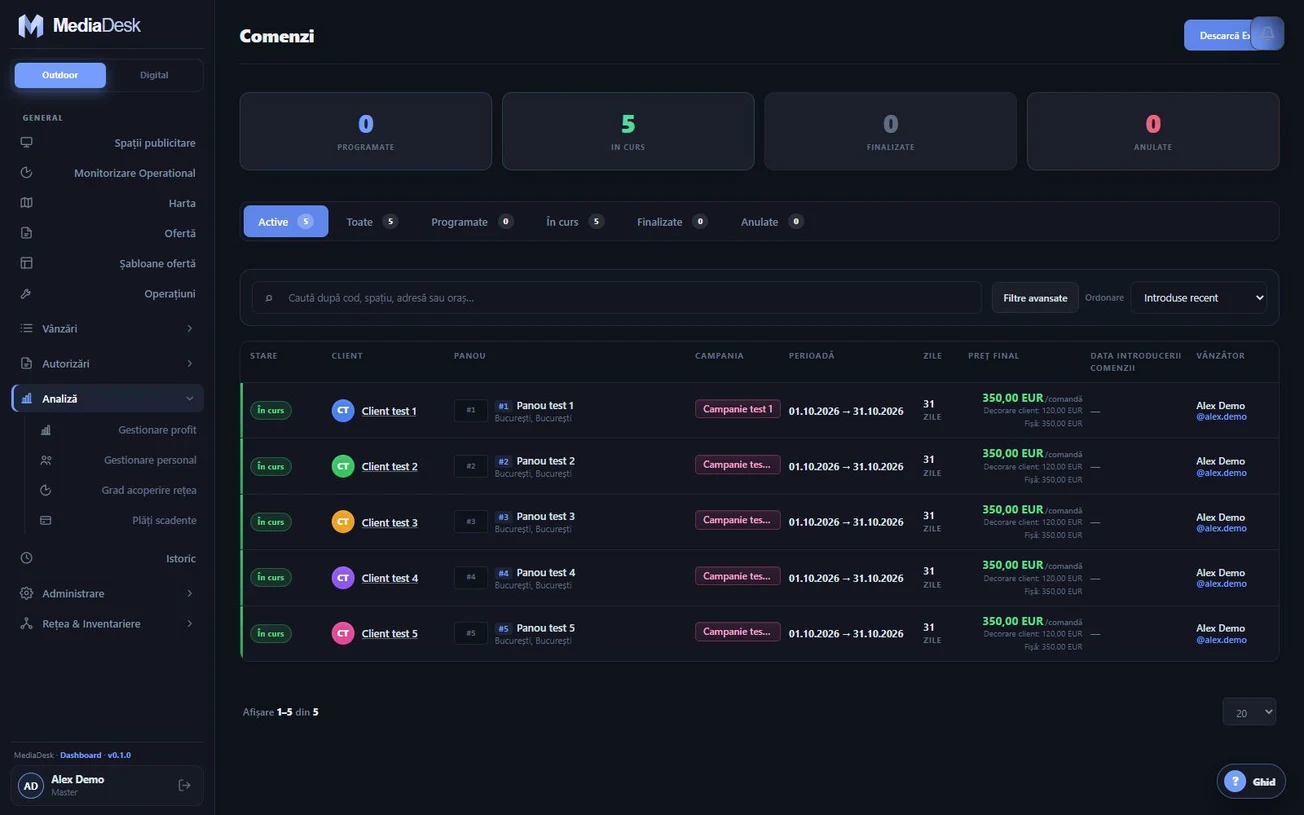Click the orders search field
The width and height of the screenshot is (1304, 815).
point(616,298)
